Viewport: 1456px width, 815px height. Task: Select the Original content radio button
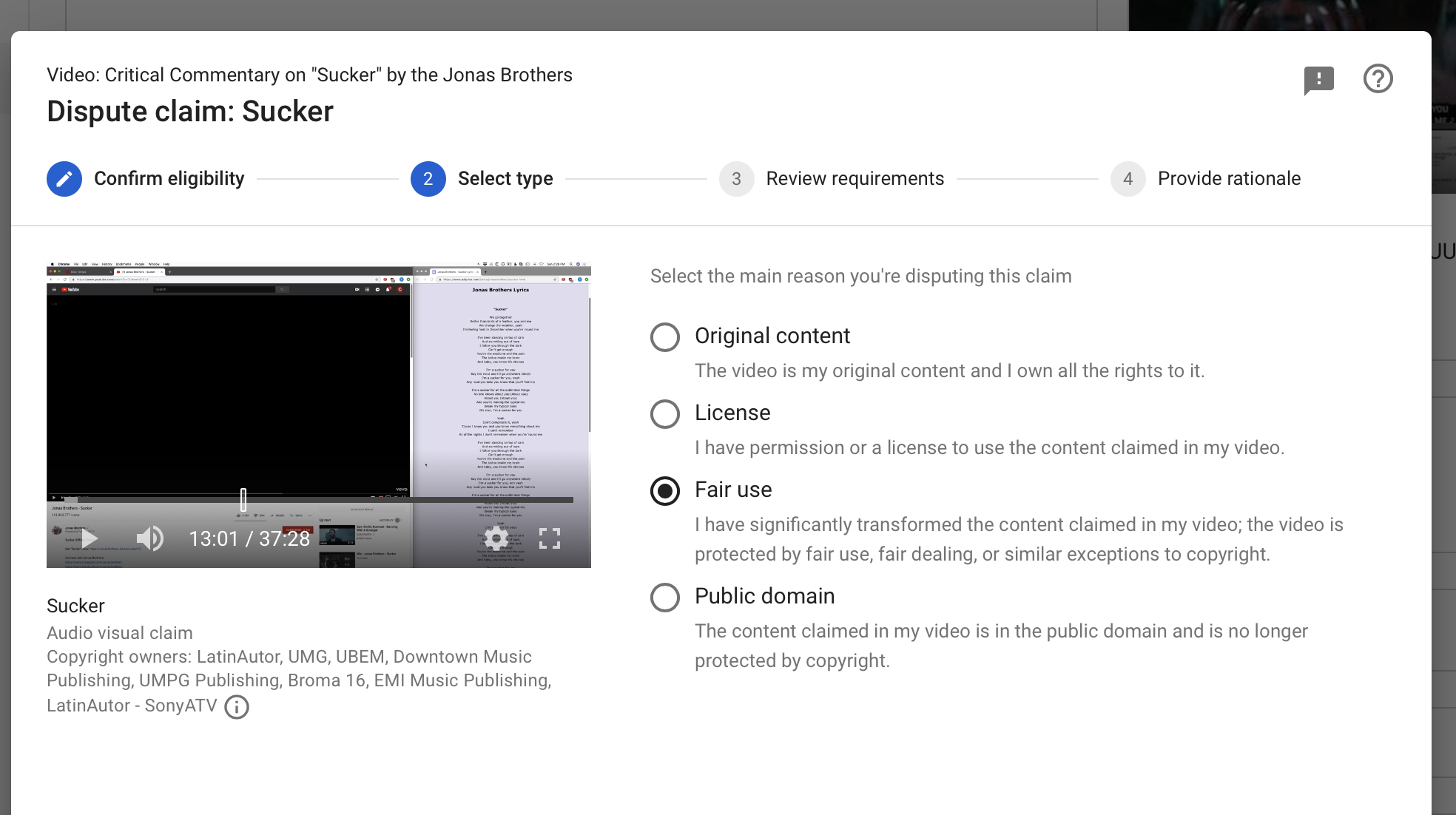(665, 337)
